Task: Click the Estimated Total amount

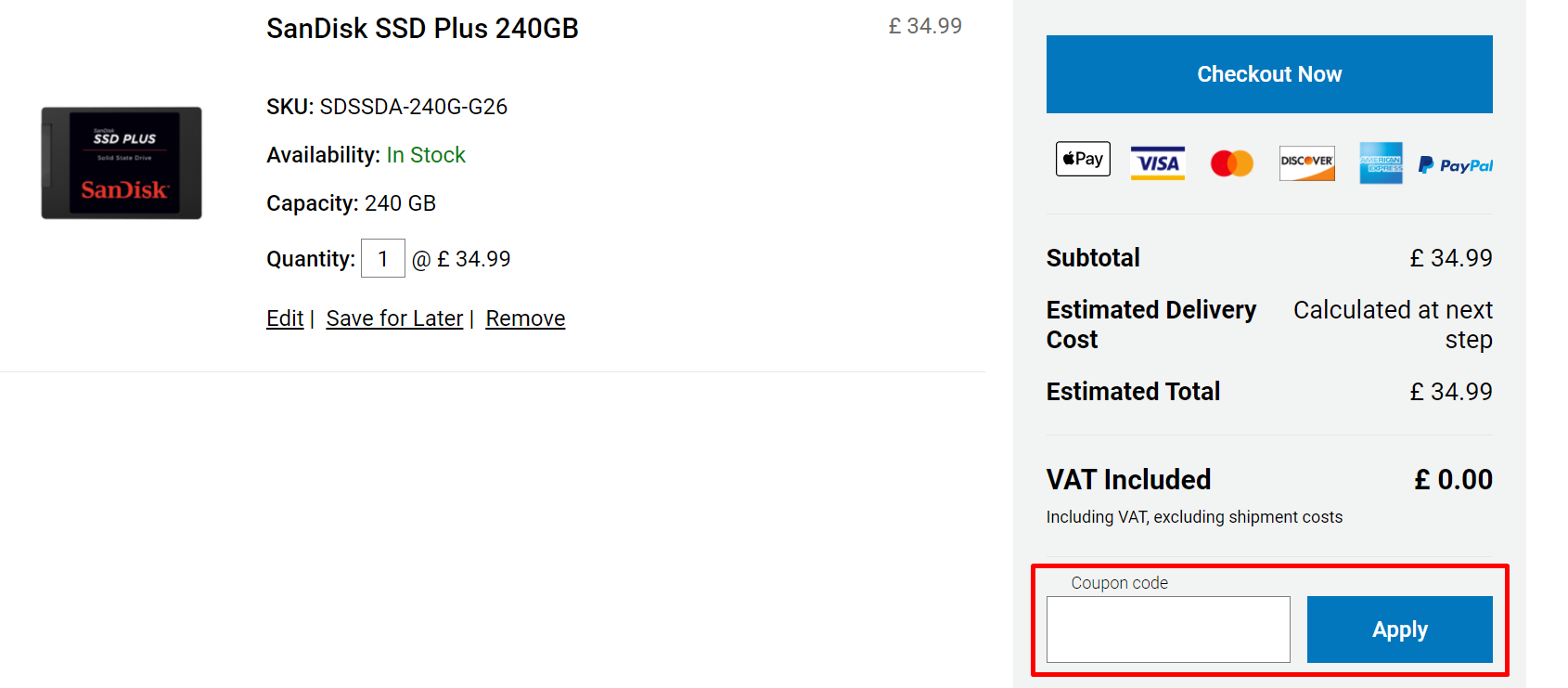Action: tap(1451, 392)
